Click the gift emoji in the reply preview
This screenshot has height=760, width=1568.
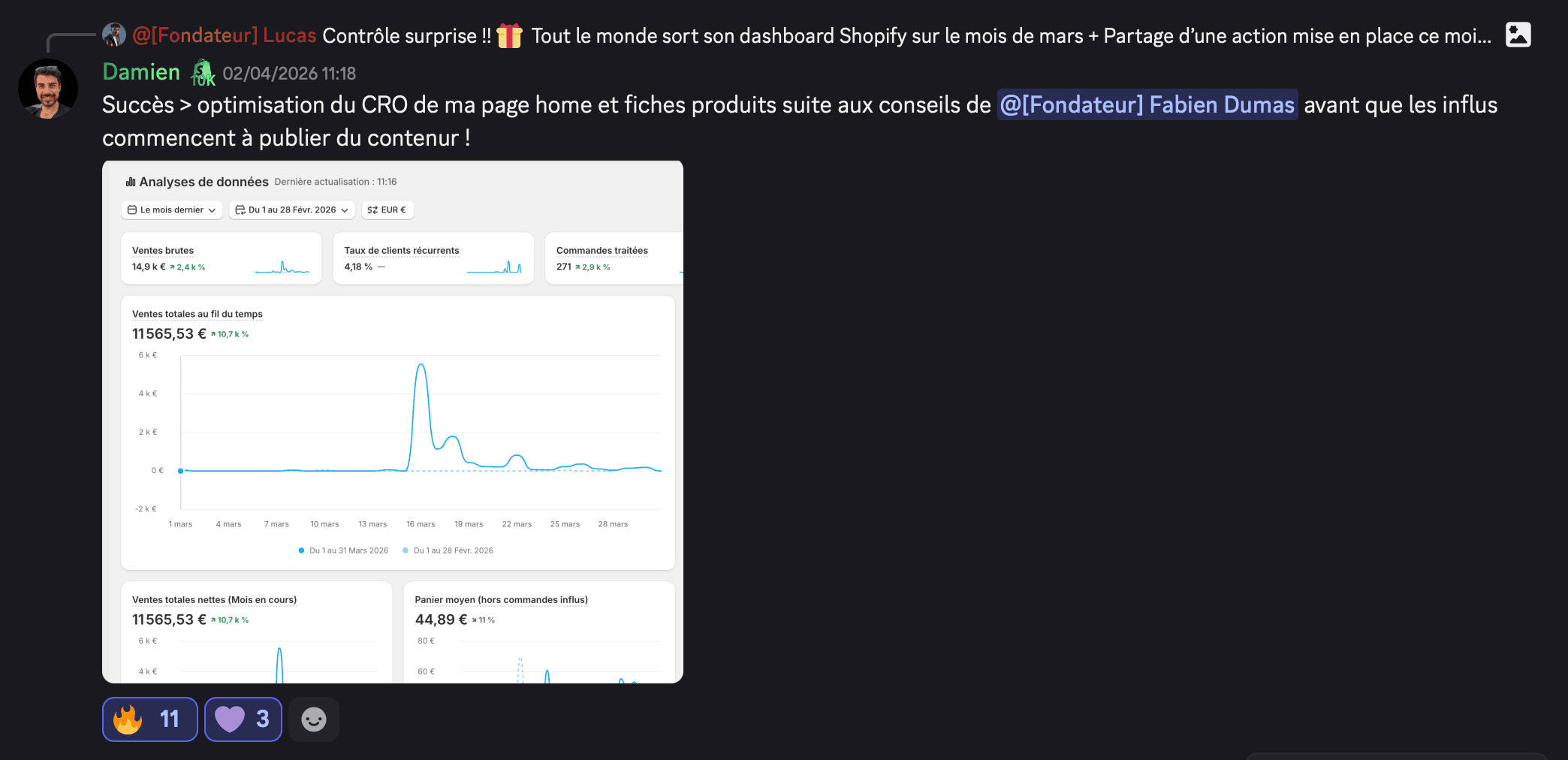pyautogui.click(x=510, y=35)
